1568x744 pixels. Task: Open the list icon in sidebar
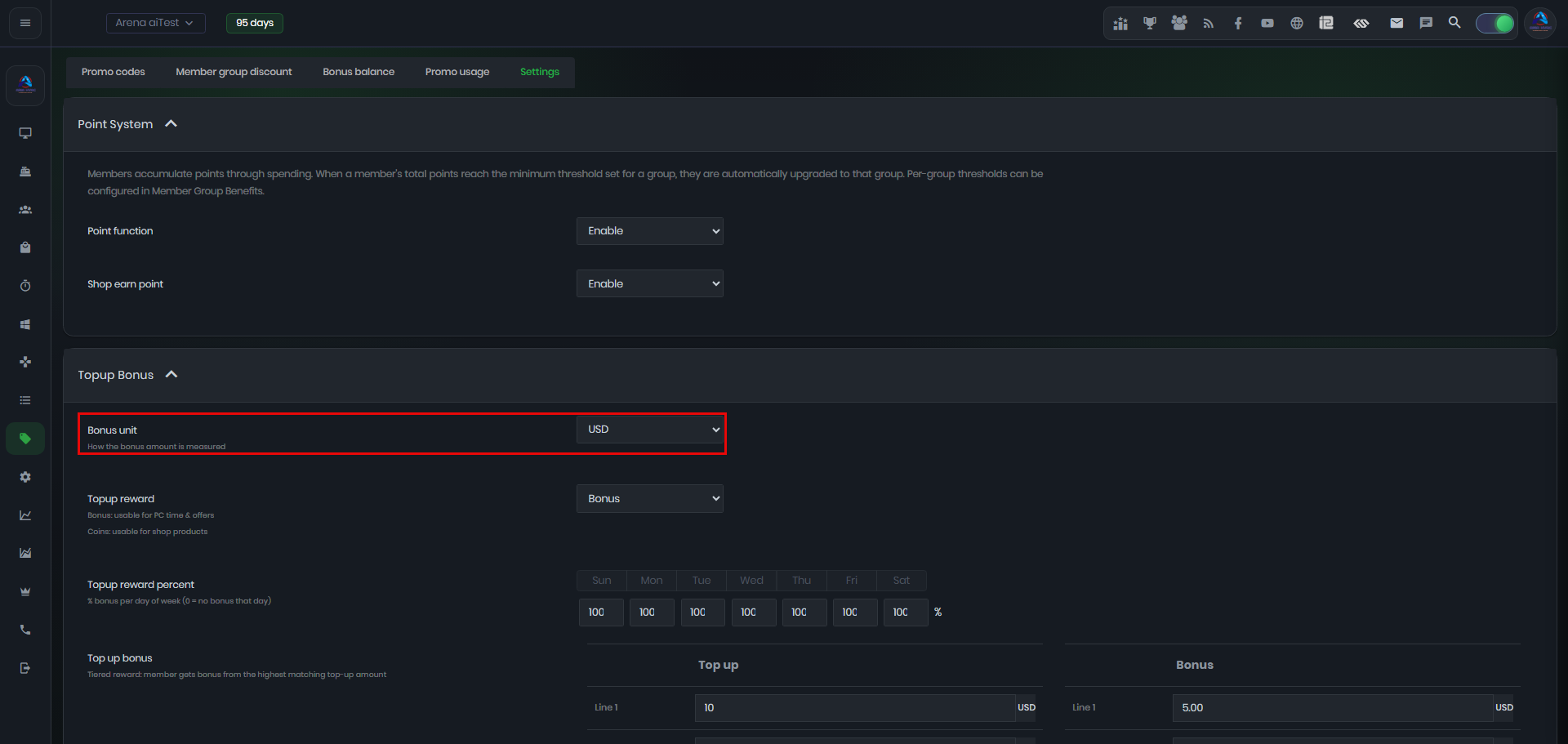25,400
